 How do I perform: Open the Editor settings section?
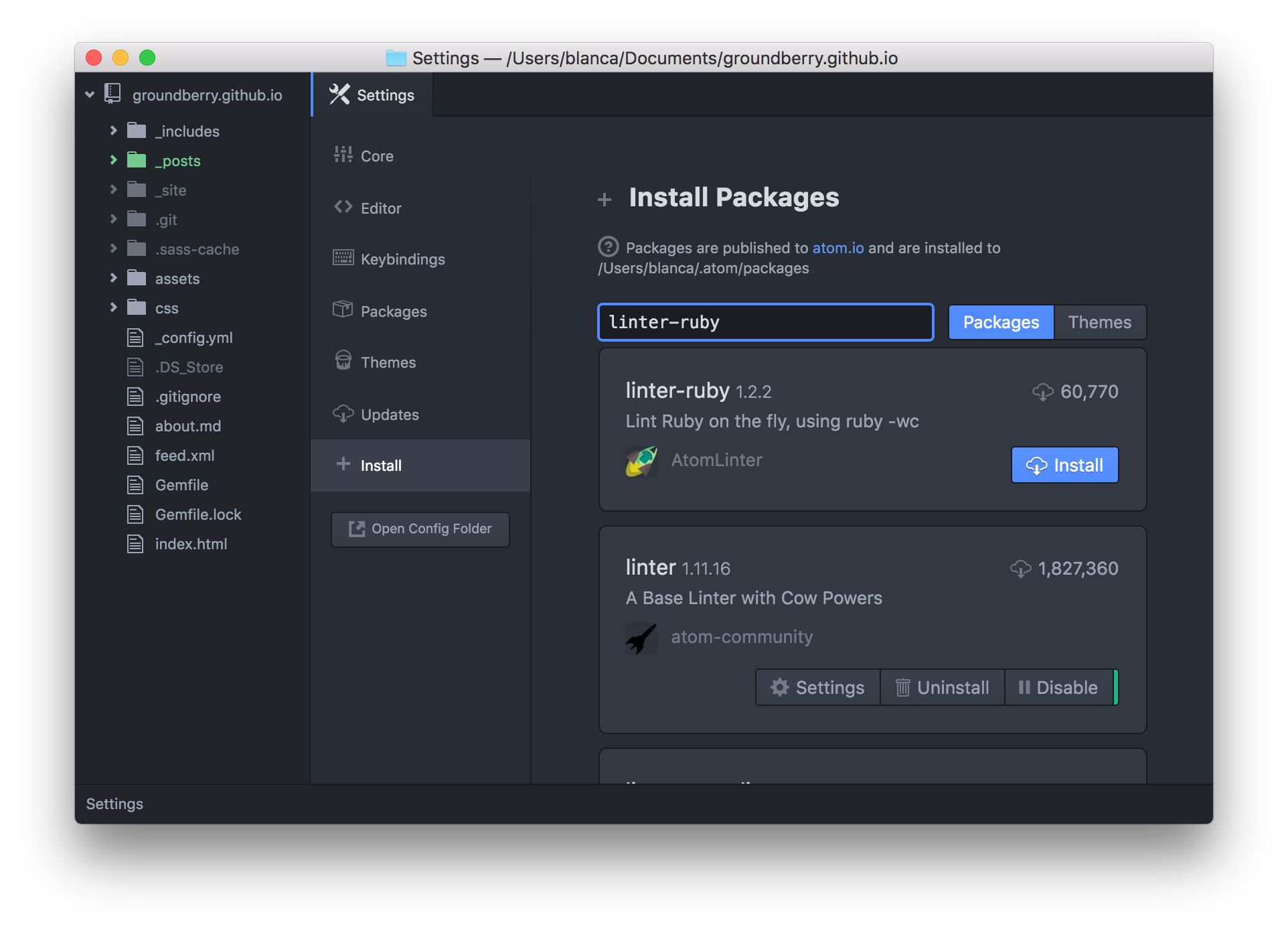pos(420,208)
